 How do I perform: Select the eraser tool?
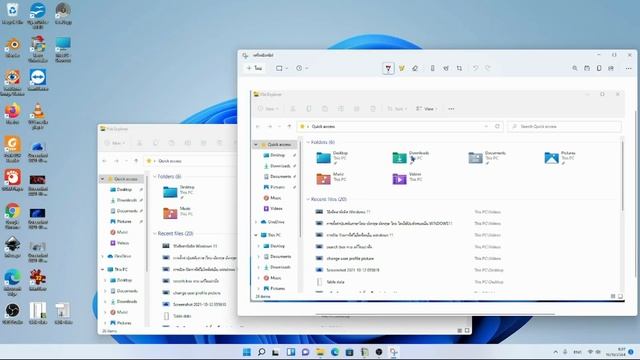pyautogui.click(x=415, y=68)
